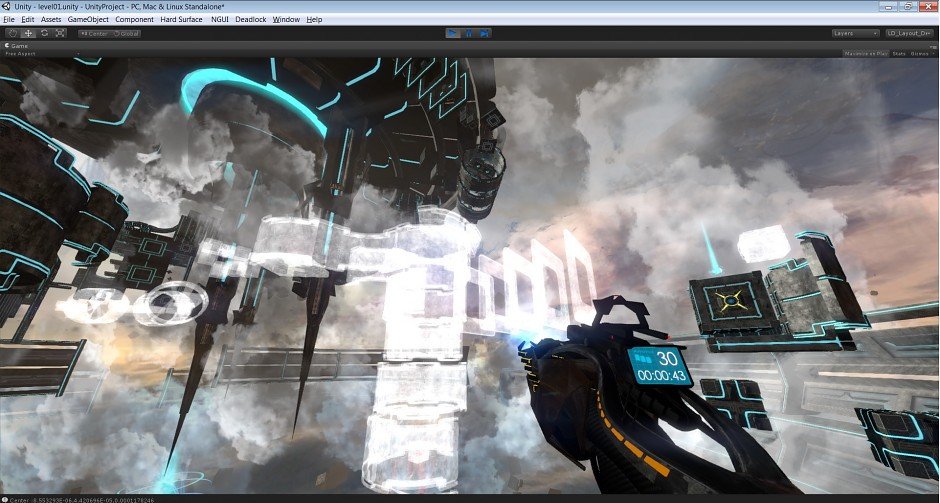Toggle Maximize on Play
940x503 pixels.
click(x=865, y=53)
